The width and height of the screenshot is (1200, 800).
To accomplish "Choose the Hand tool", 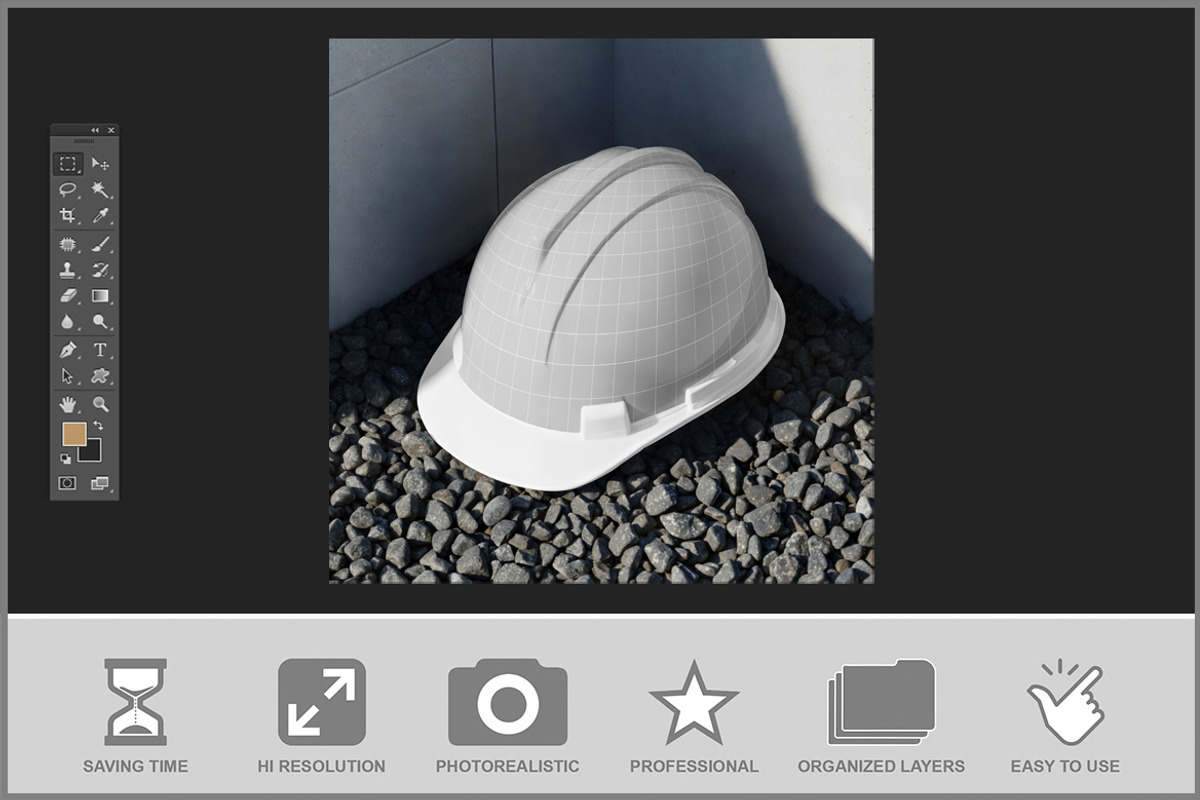I will point(68,403).
